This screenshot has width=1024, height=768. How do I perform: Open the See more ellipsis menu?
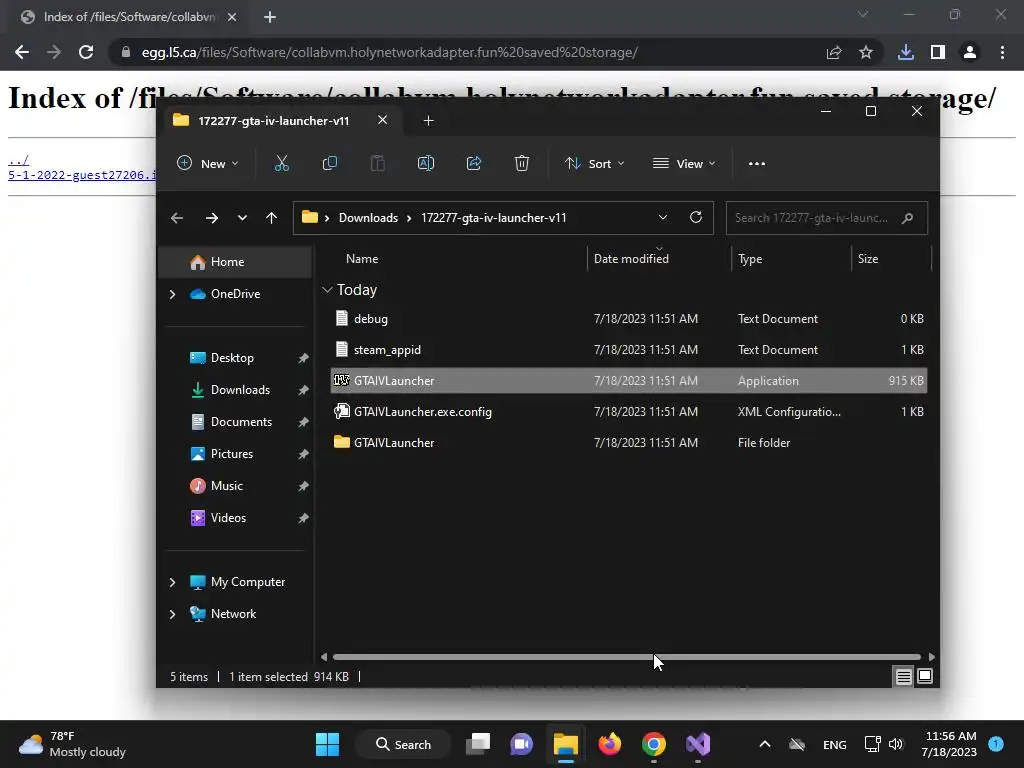pos(757,164)
